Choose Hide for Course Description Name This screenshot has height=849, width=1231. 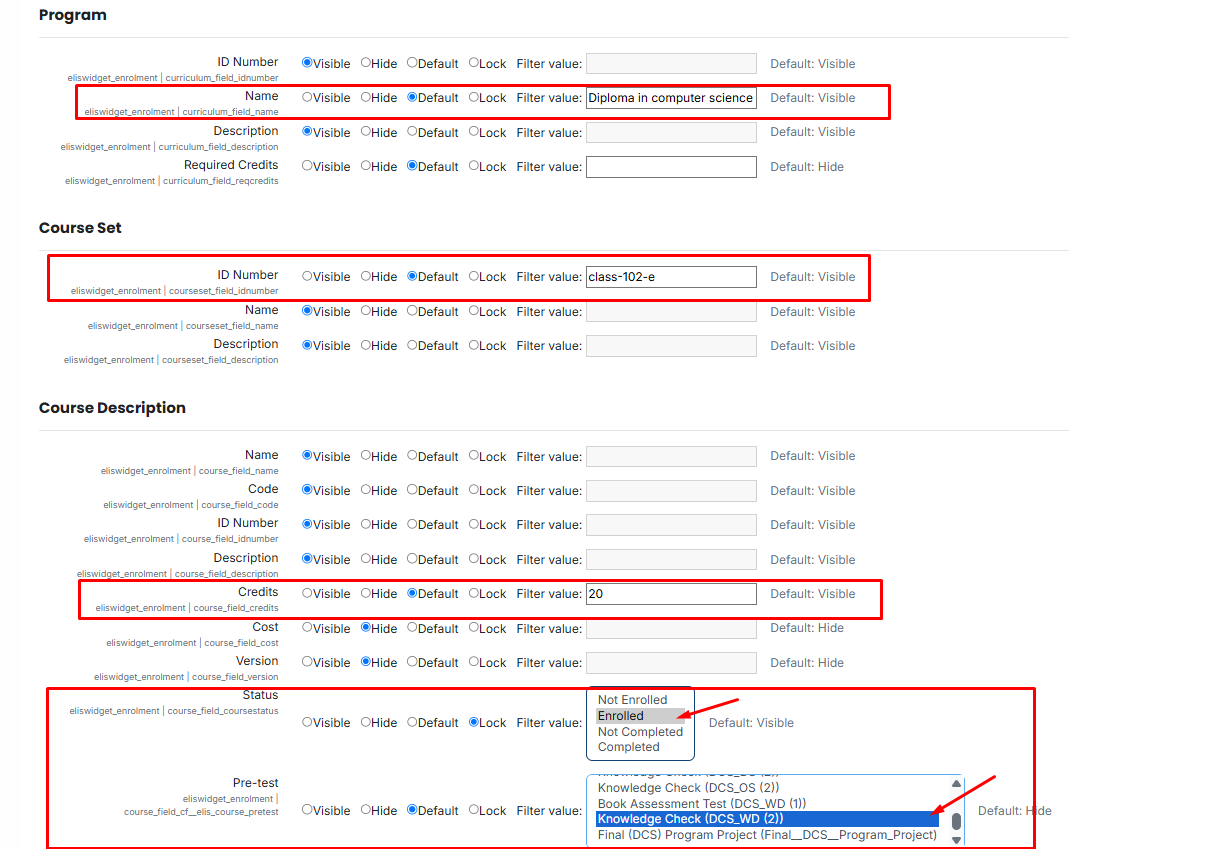366,456
